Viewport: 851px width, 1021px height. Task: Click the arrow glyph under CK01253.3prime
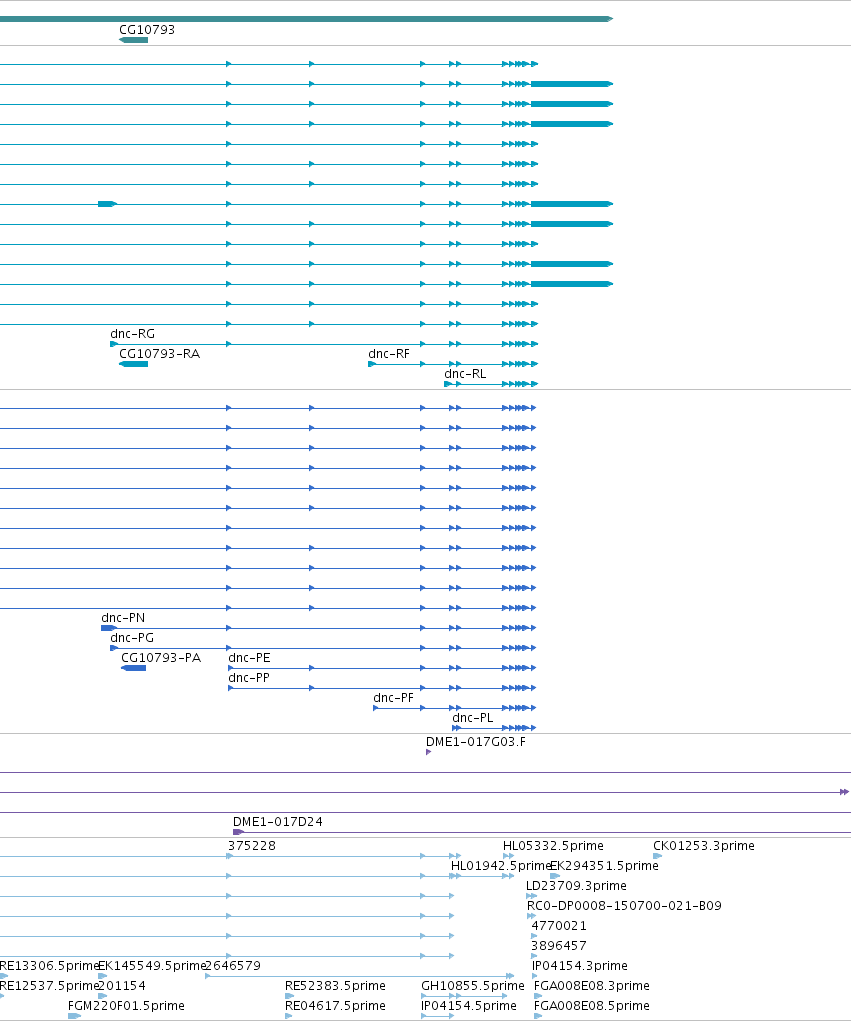tap(658, 856)
